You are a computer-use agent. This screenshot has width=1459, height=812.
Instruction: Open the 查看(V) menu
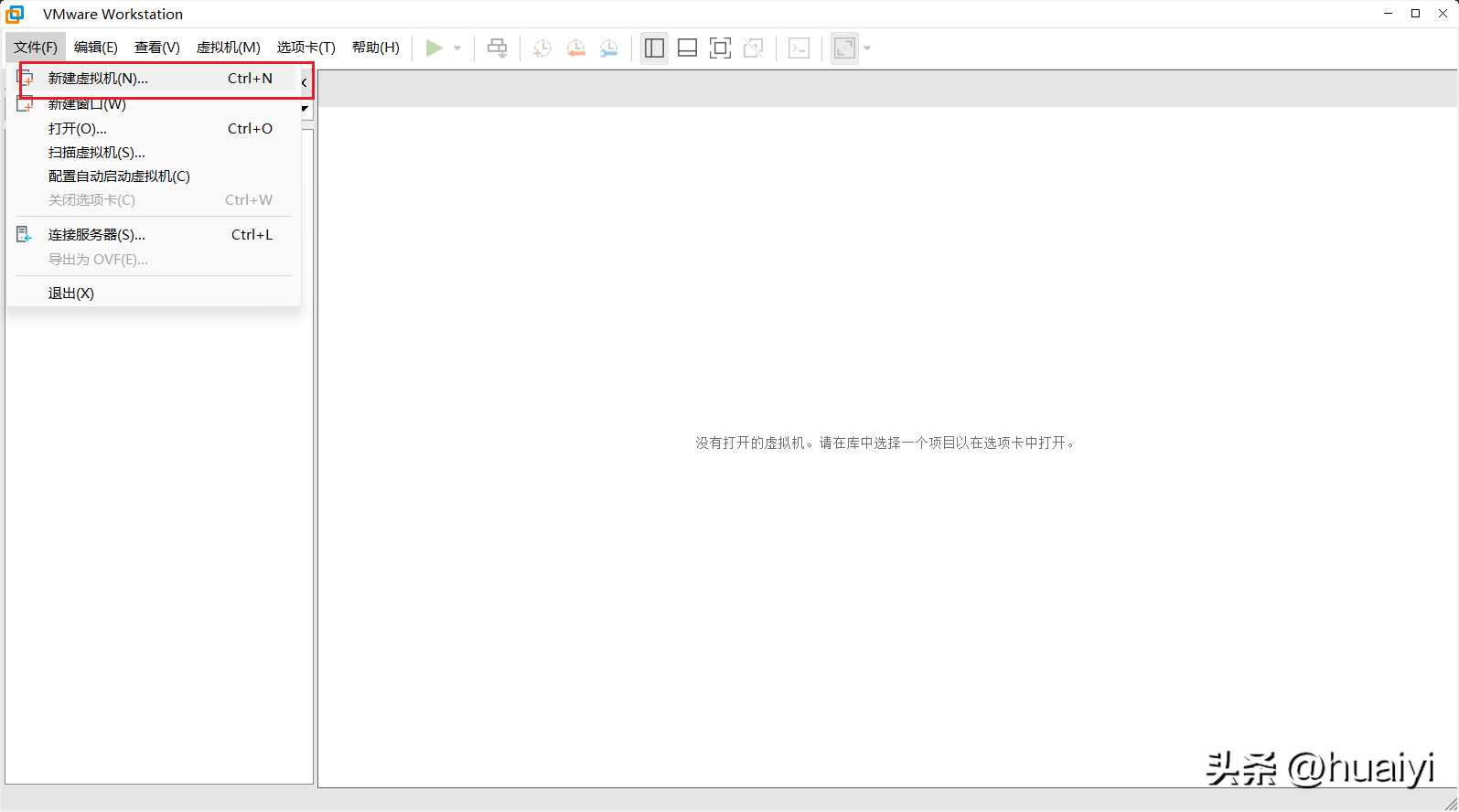tap(157, 47)
